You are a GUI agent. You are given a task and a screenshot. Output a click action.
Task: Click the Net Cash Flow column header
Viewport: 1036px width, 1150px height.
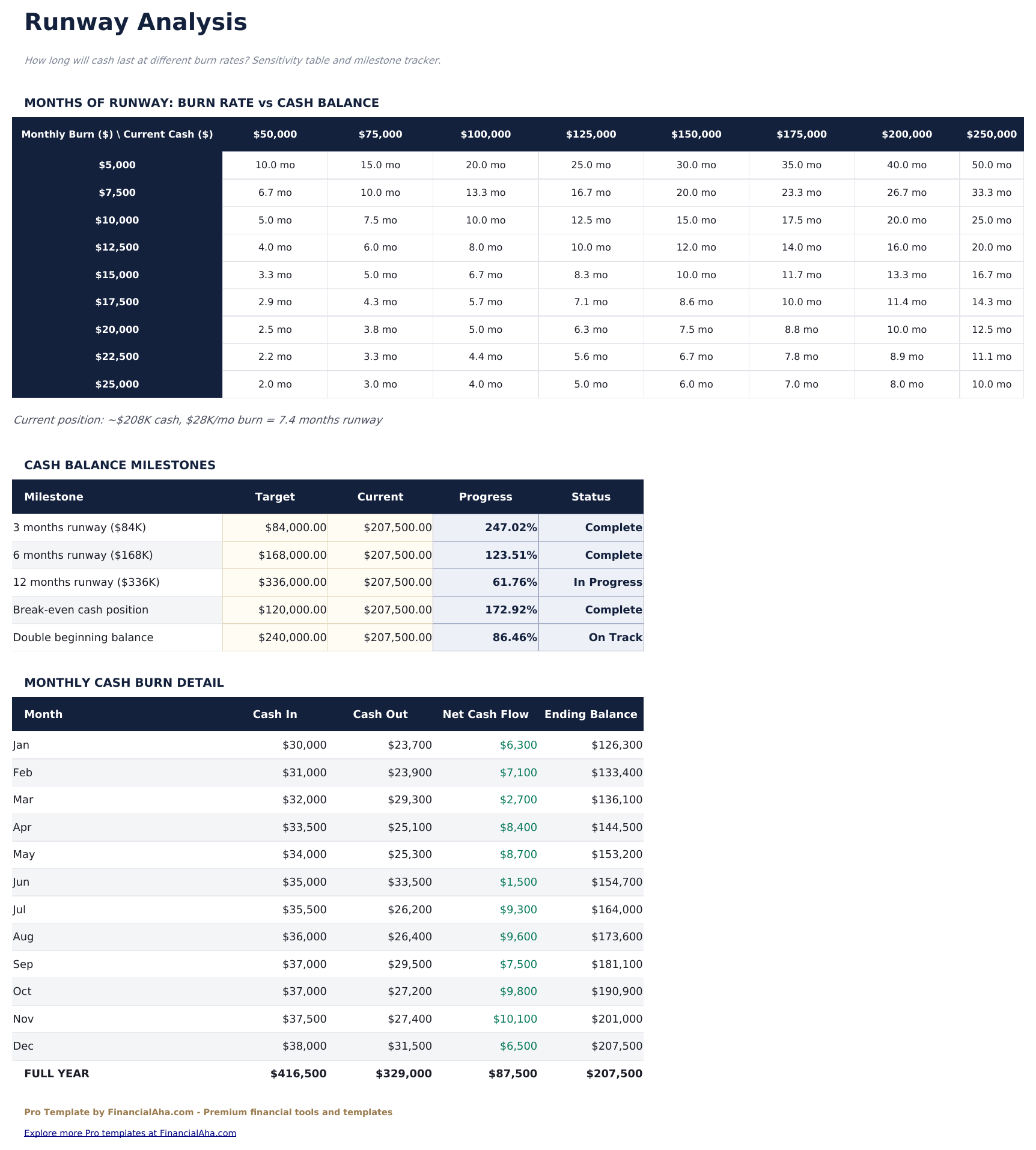coord(486,714)
